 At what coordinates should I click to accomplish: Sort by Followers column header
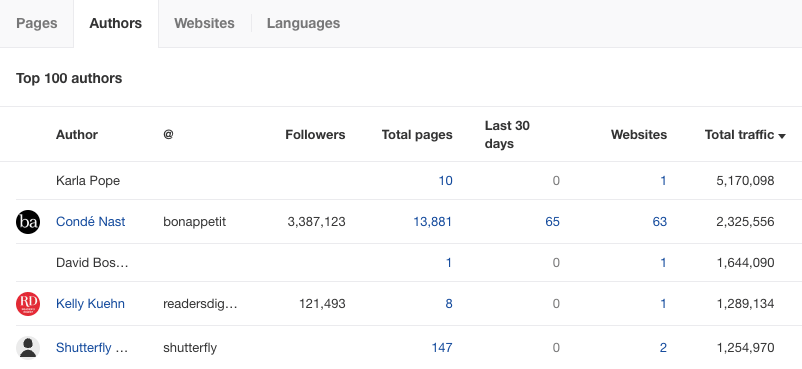point(315,135)
